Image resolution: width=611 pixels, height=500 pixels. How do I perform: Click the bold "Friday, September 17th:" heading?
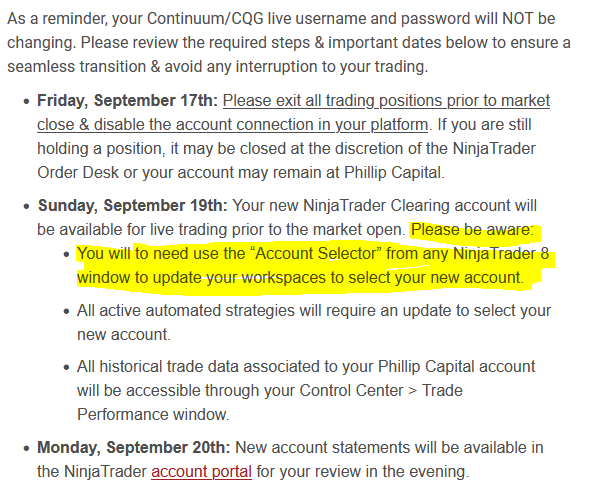(x=127, y=101)
